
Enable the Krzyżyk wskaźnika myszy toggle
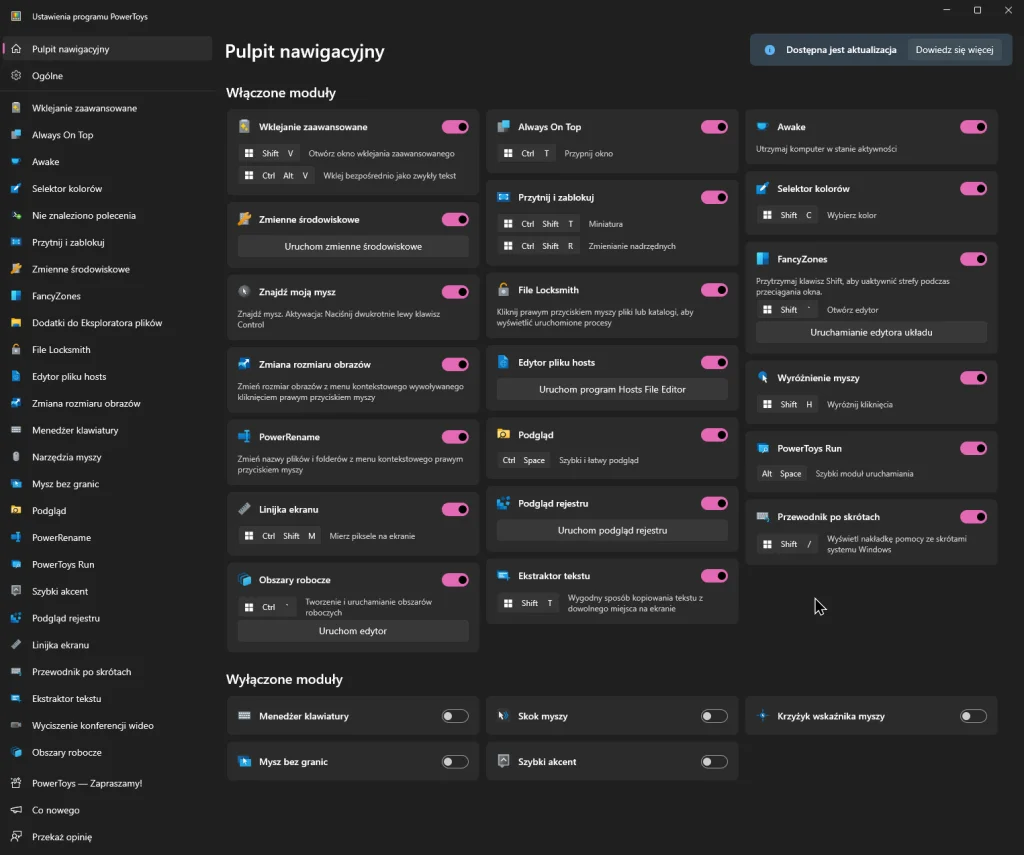(x=973, y=716)
